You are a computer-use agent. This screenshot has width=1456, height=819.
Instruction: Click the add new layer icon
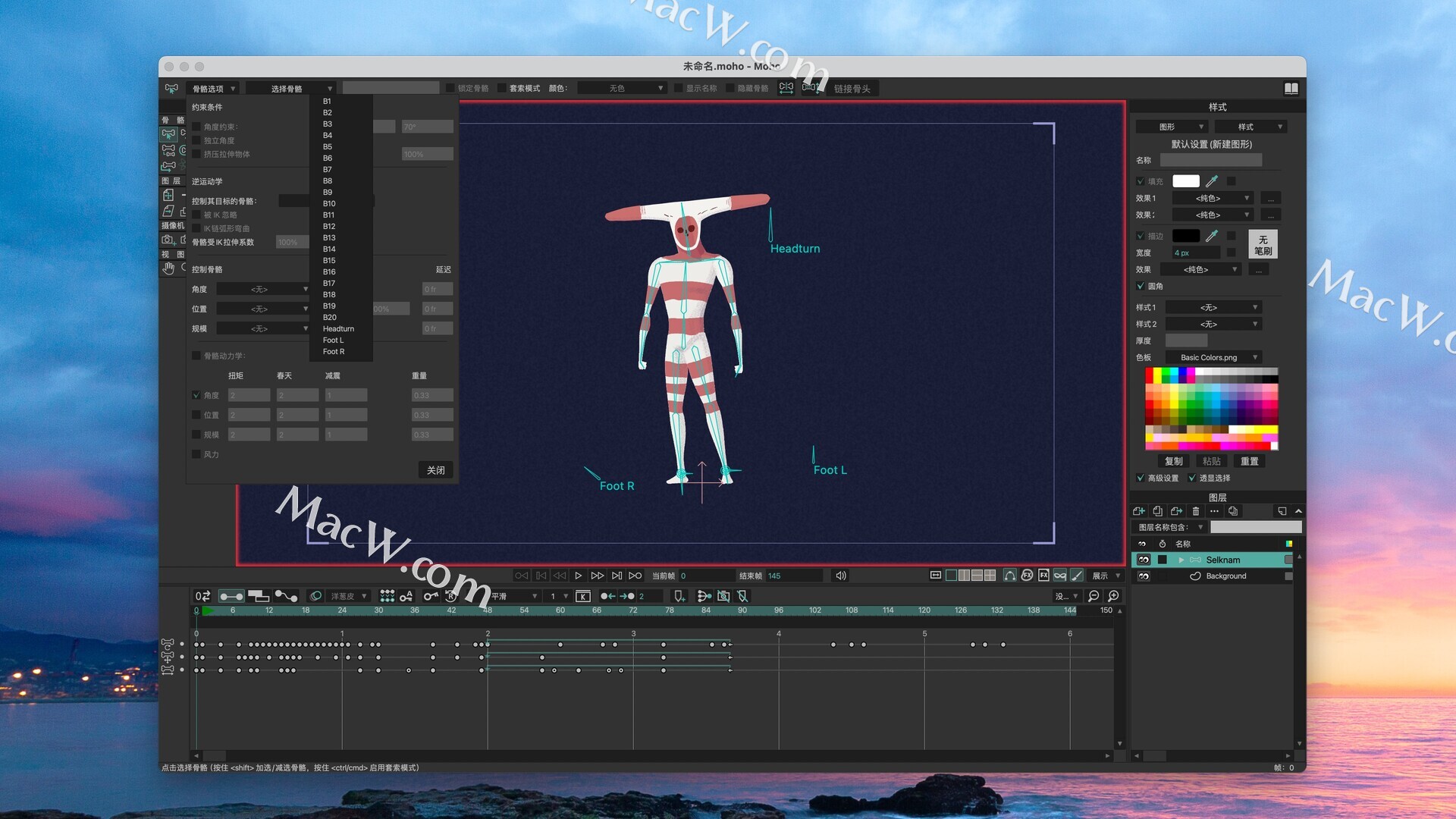[x=1139, y=511]
